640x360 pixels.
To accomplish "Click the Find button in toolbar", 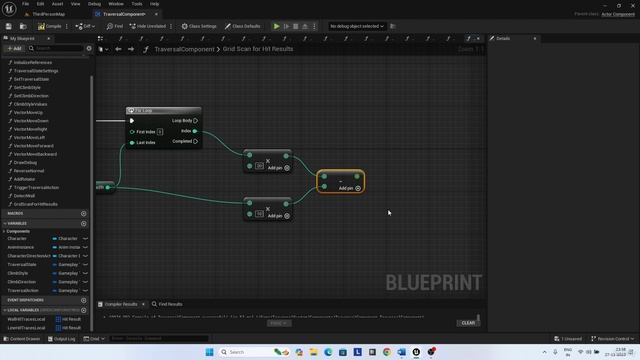I will point(115,26).
